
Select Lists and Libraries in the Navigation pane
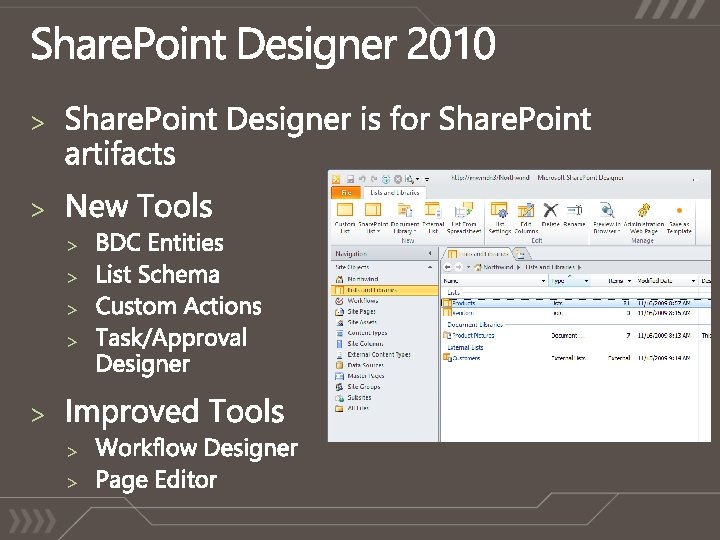385,290
